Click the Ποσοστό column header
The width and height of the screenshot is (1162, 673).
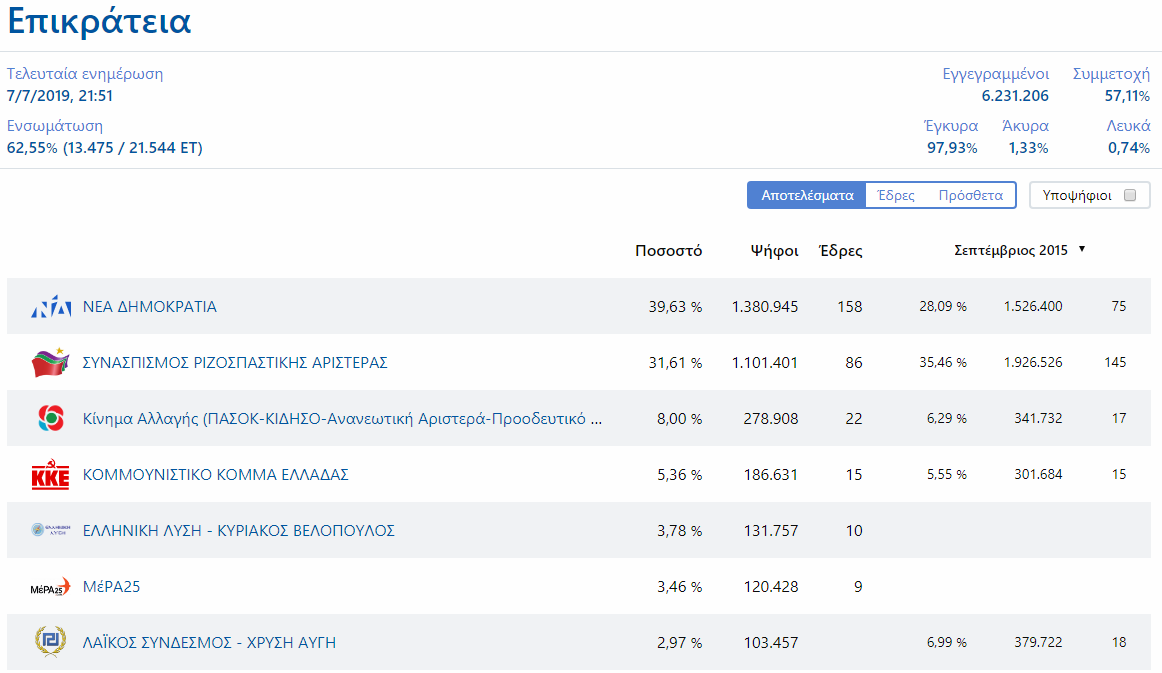pos(668,251)
